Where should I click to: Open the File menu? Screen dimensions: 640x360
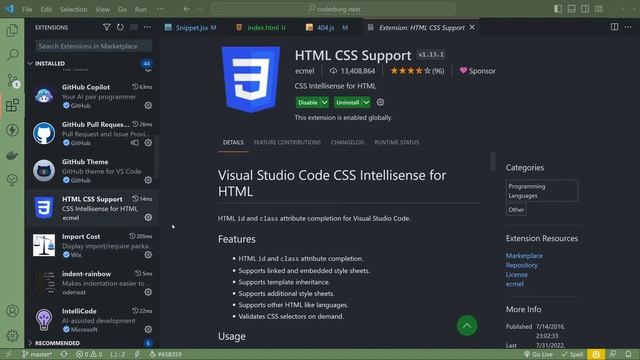click(27, 9)
